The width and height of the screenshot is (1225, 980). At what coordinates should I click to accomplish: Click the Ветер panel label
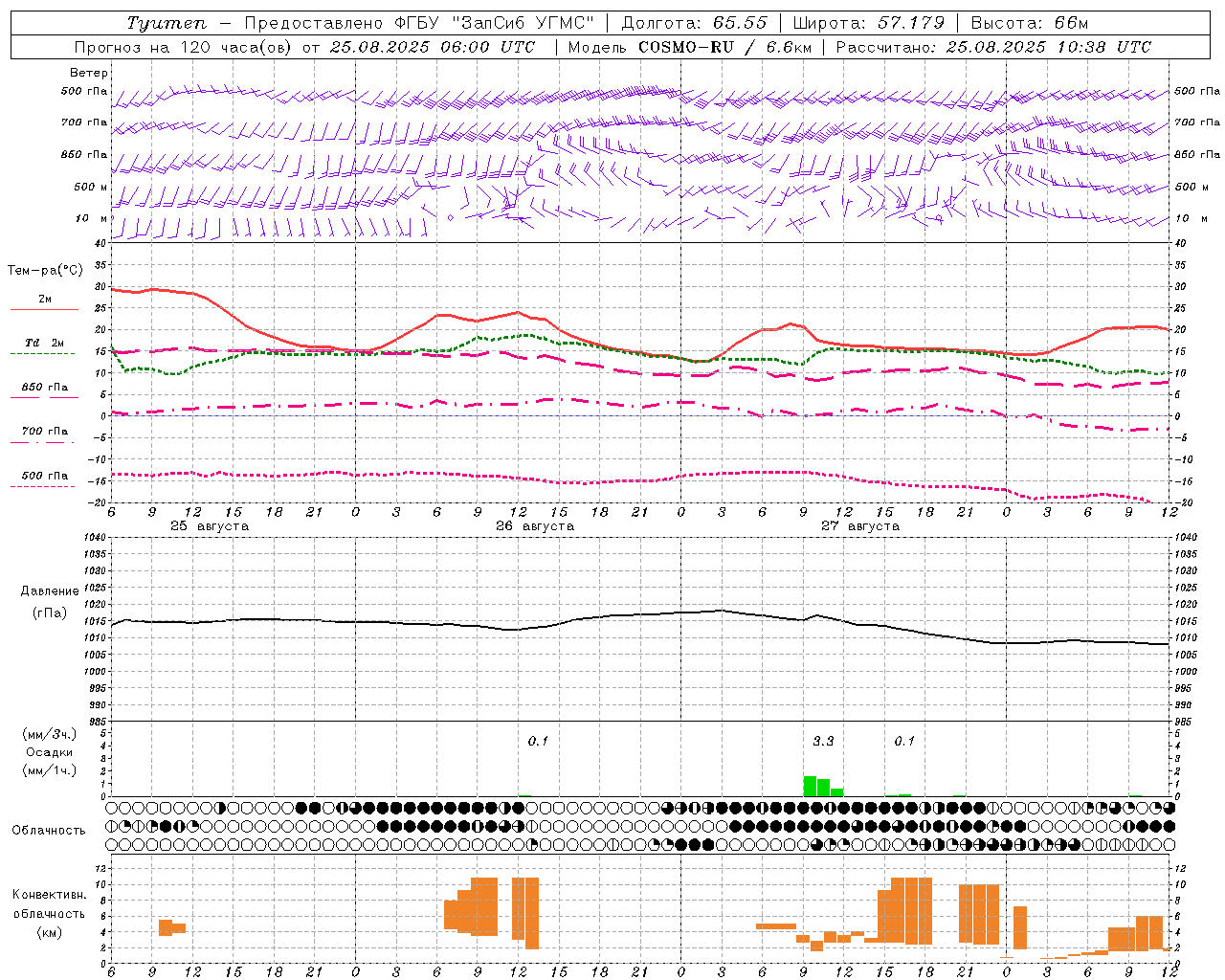pos(89,73)
